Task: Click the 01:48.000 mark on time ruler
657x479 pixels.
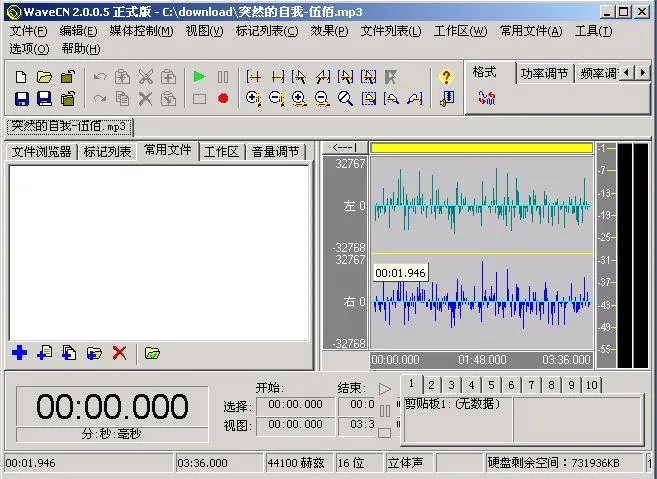Action: point(482,360)
